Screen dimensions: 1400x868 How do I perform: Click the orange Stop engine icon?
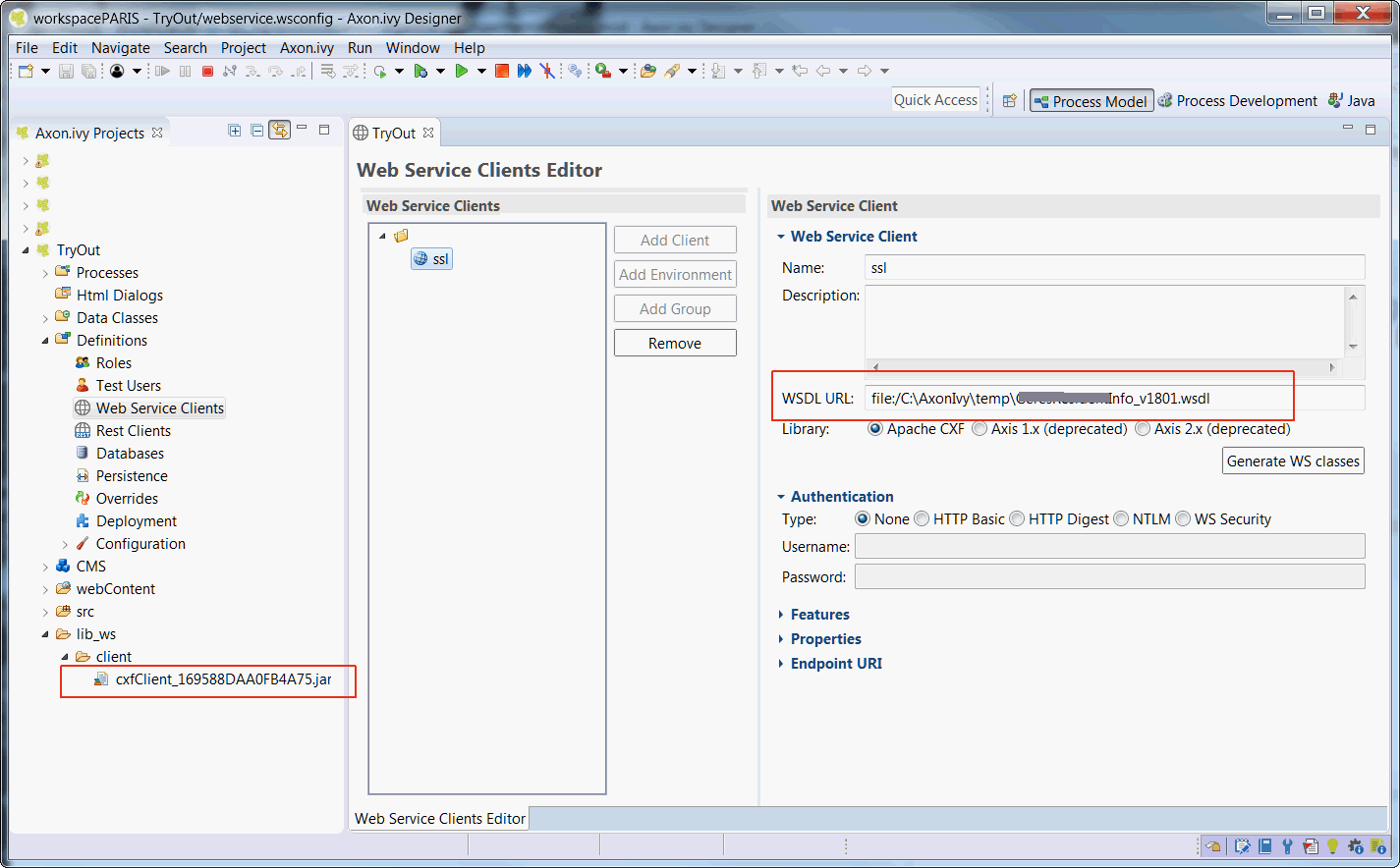[502, 71]
